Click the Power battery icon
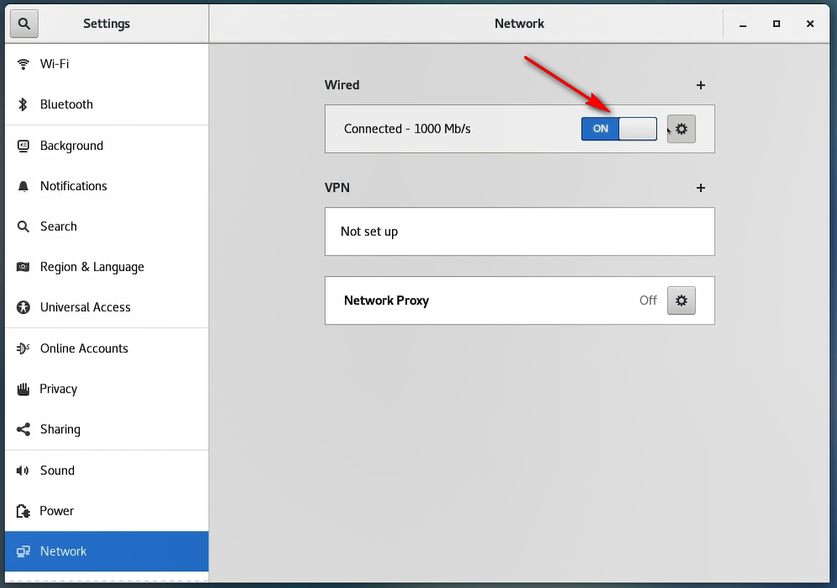The height and width of the screenshot is (588, 837). (23, 511)
